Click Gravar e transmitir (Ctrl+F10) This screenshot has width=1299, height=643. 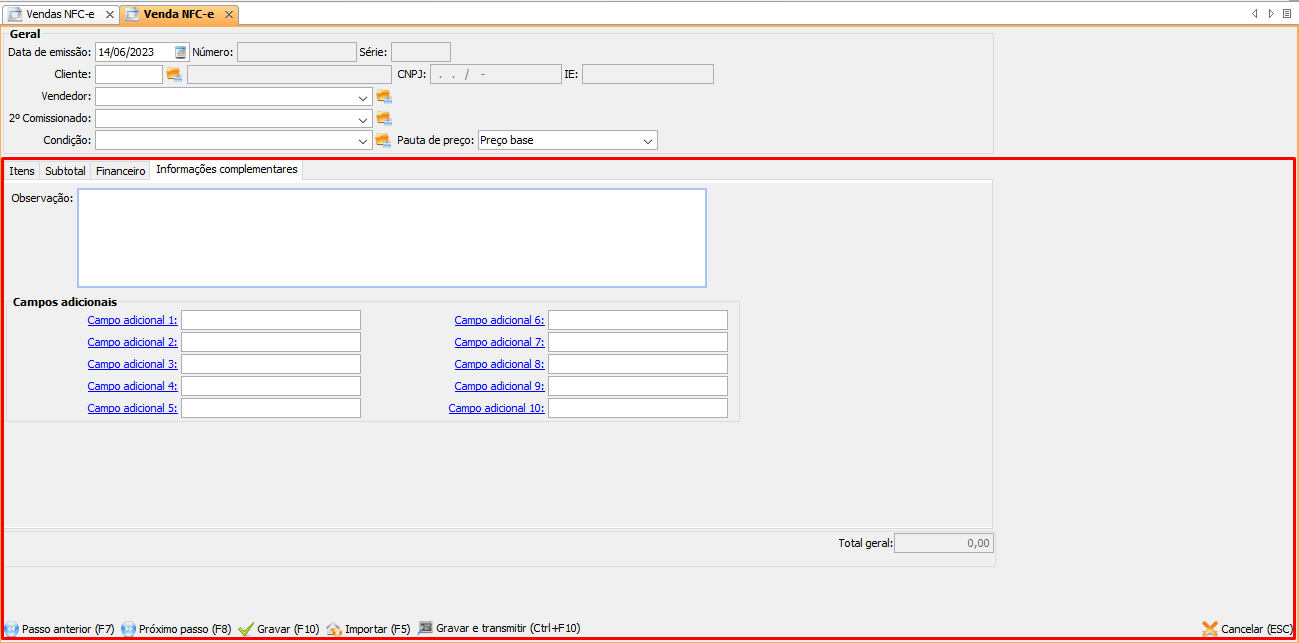[x=499, y=629]
